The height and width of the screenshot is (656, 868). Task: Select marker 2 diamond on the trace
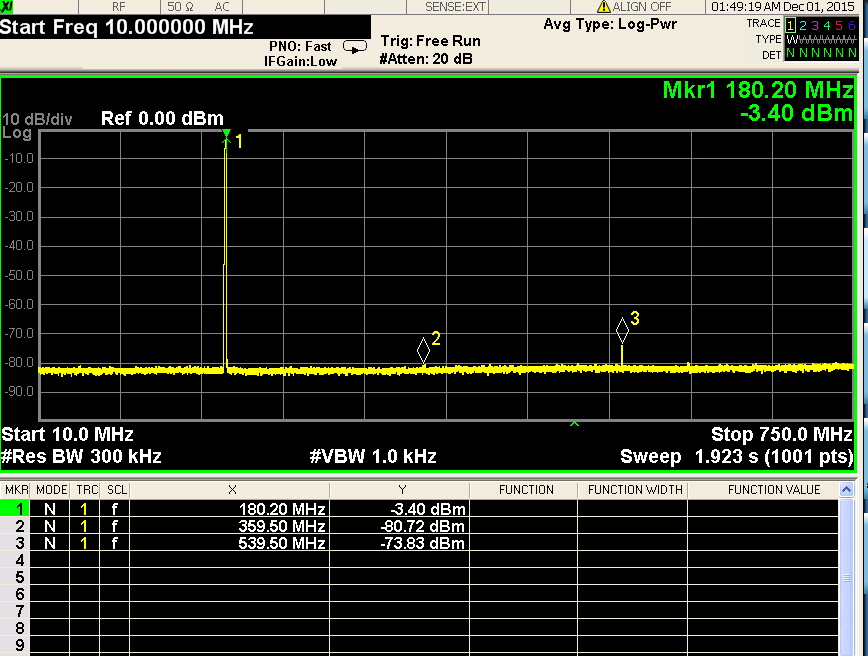(x=423, y=350)
